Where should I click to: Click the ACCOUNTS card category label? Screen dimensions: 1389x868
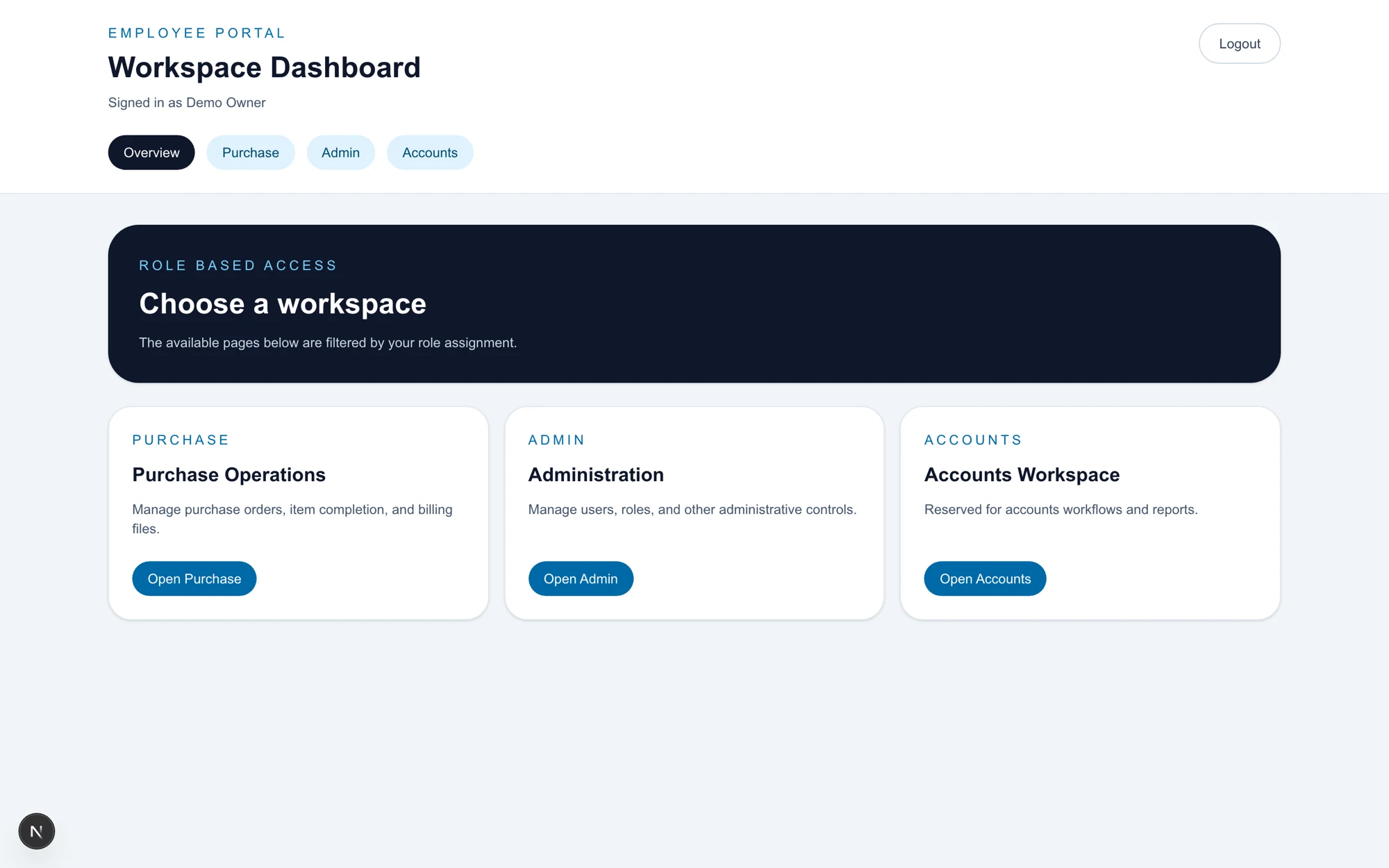click(973, 440)
